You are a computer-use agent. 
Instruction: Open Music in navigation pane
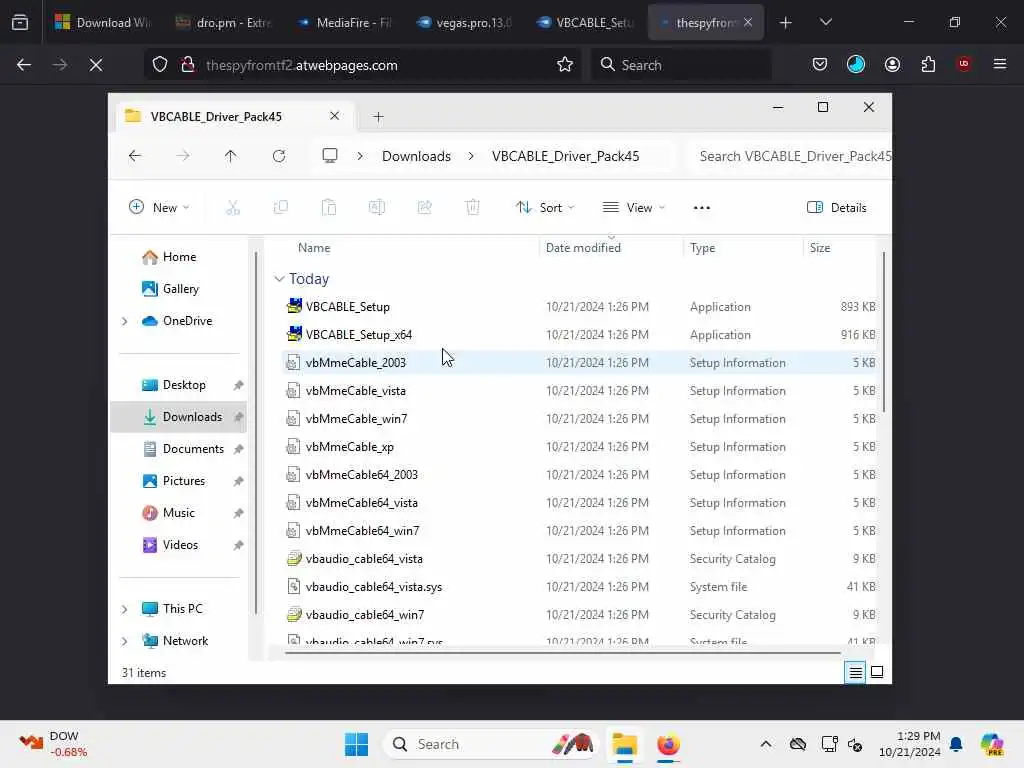[x=178, y=513]
